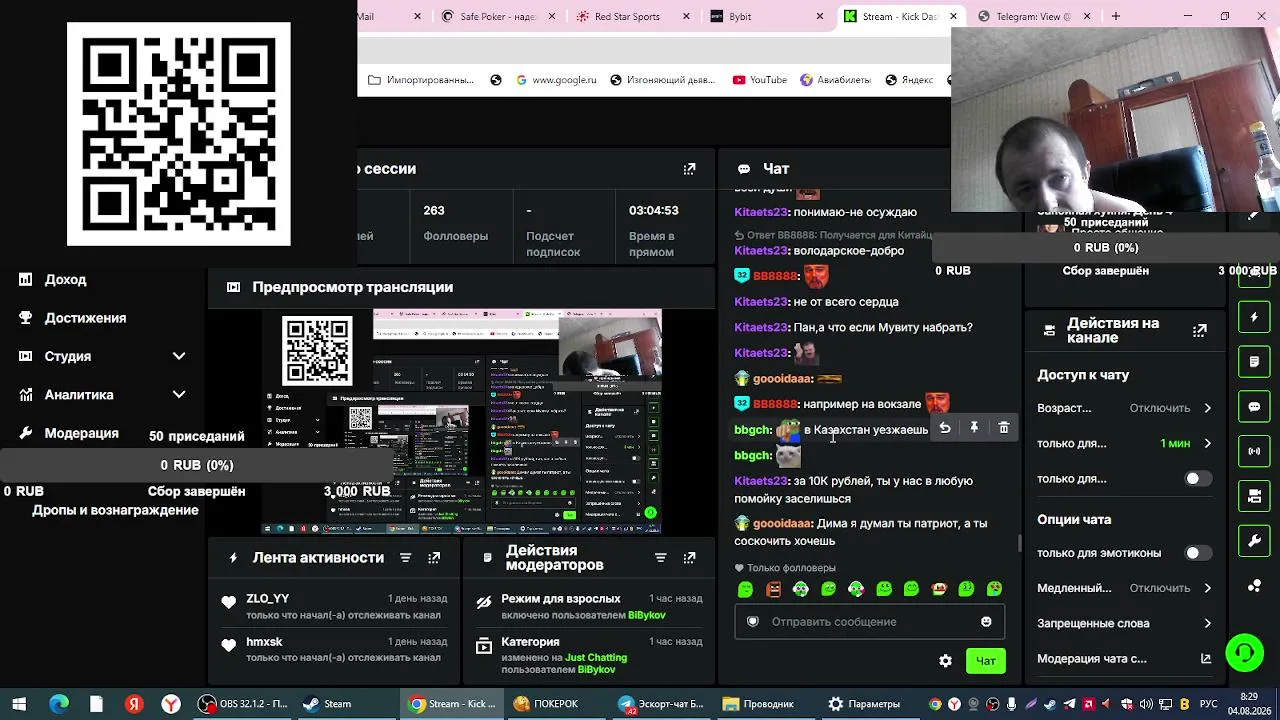Filter the moderator actions (Действия модераторов) list
1280x720 pixels.
[x=660, y=558]
